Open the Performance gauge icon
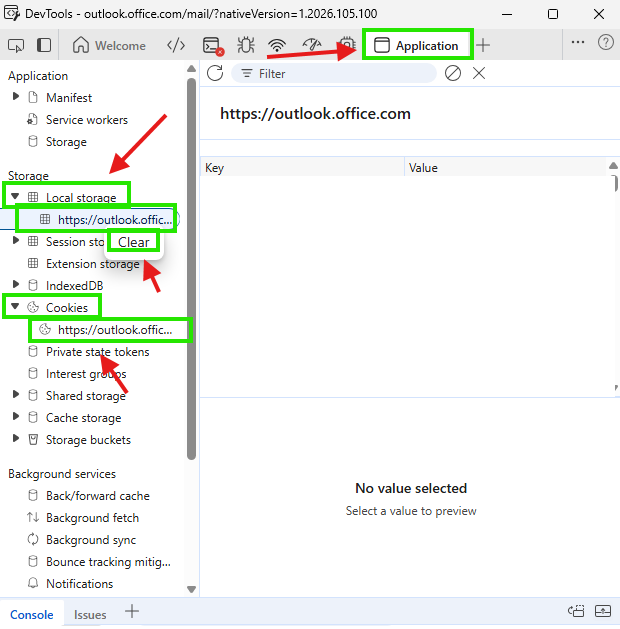This screenshot has width=620, height=629. (x=312, y=45)
